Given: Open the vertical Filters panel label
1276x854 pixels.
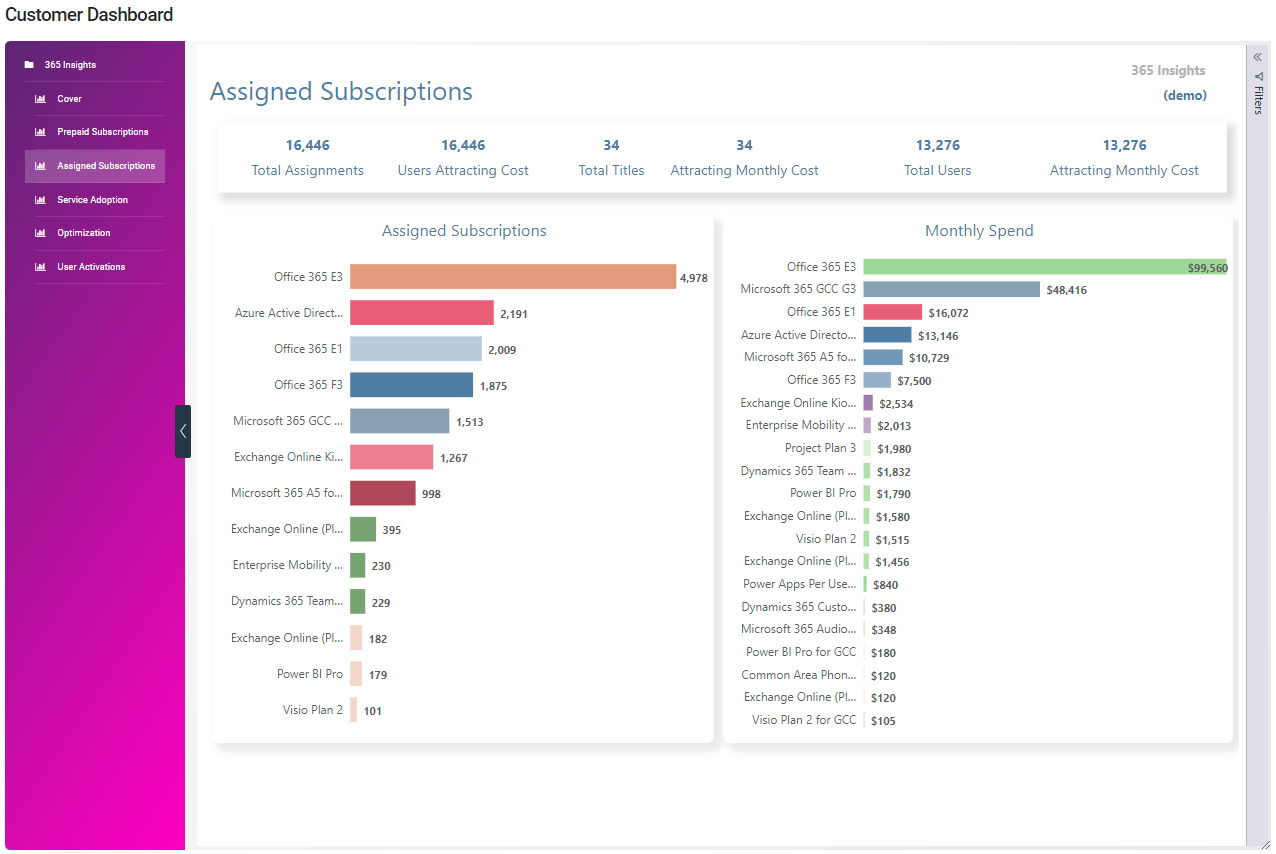Looking at the screenshot, I should [1258, 100].
